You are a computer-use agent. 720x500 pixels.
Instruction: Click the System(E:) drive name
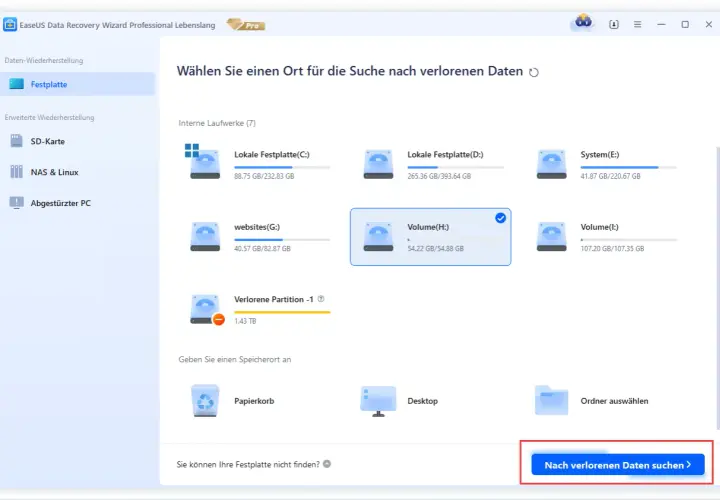600,154
